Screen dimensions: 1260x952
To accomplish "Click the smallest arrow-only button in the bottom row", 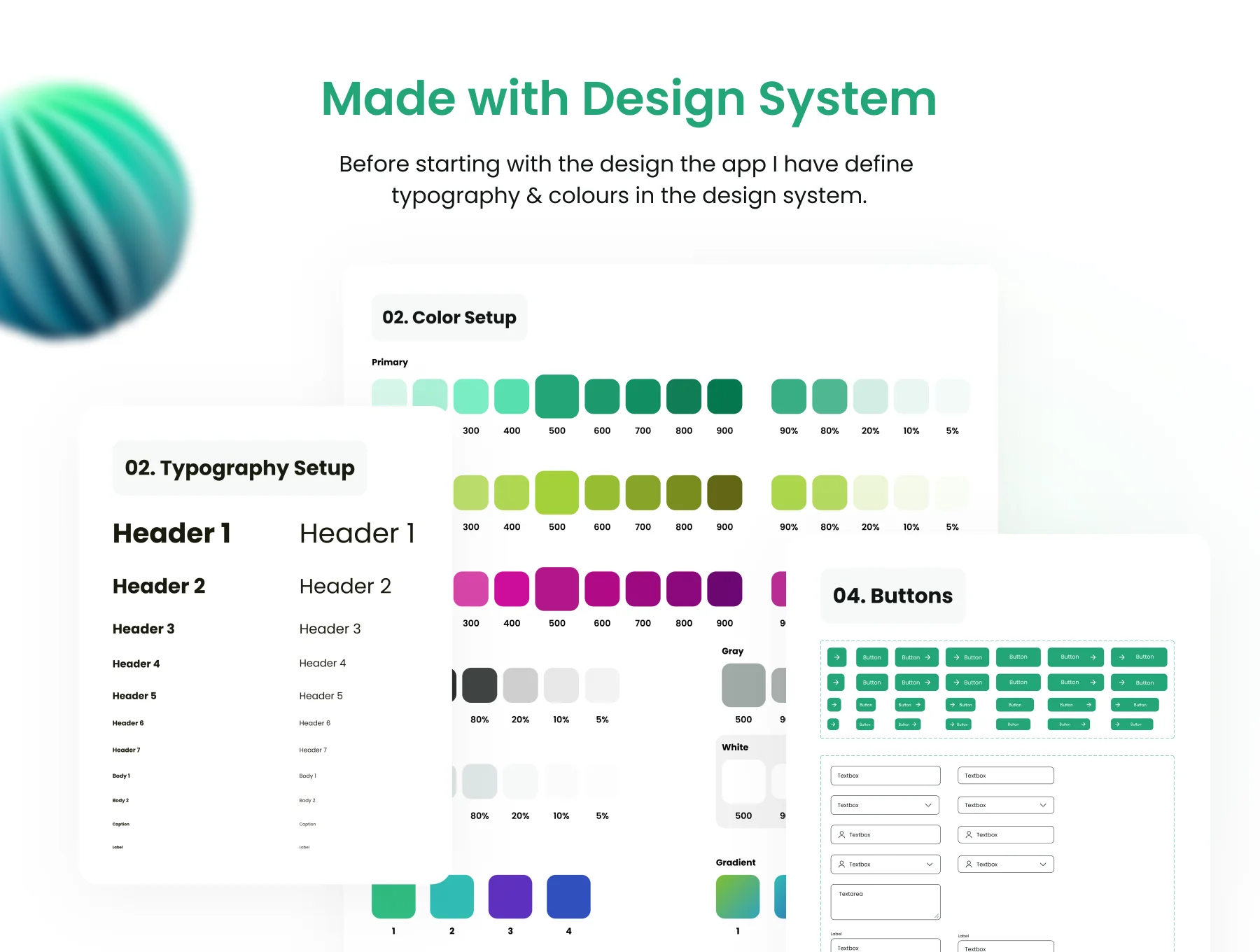I will [x=833, y=724].
